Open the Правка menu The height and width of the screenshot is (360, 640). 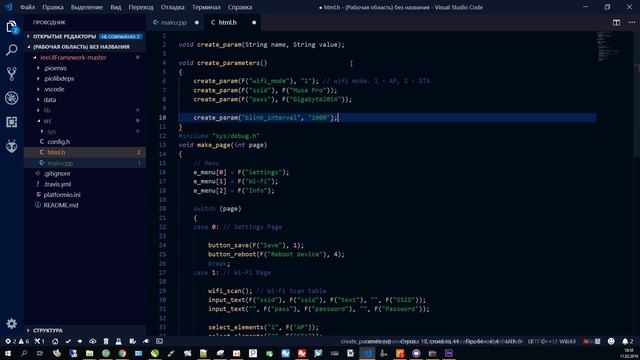point(53,7)
